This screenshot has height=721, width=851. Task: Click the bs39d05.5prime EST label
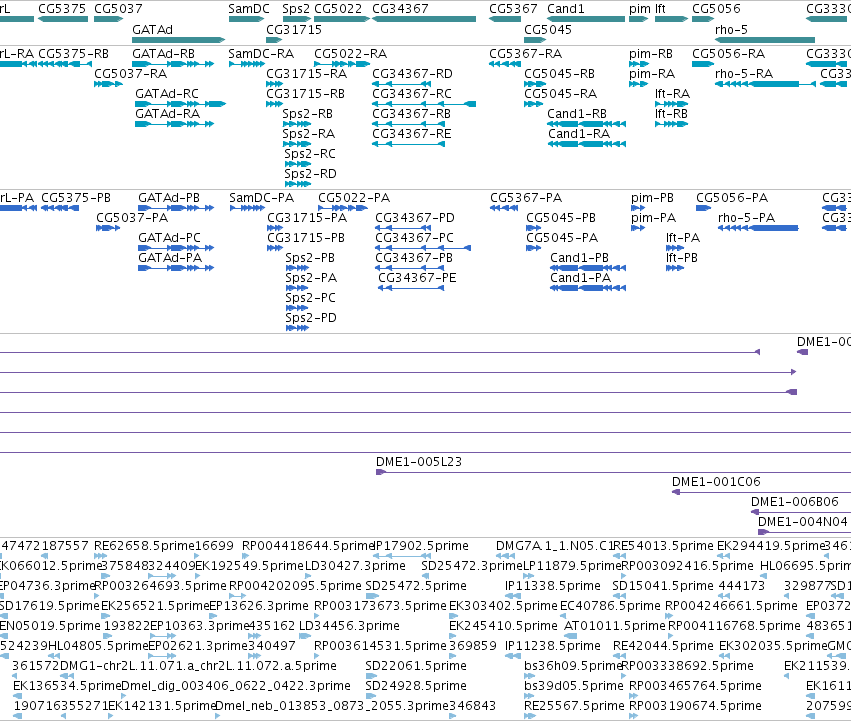[574, 686]
